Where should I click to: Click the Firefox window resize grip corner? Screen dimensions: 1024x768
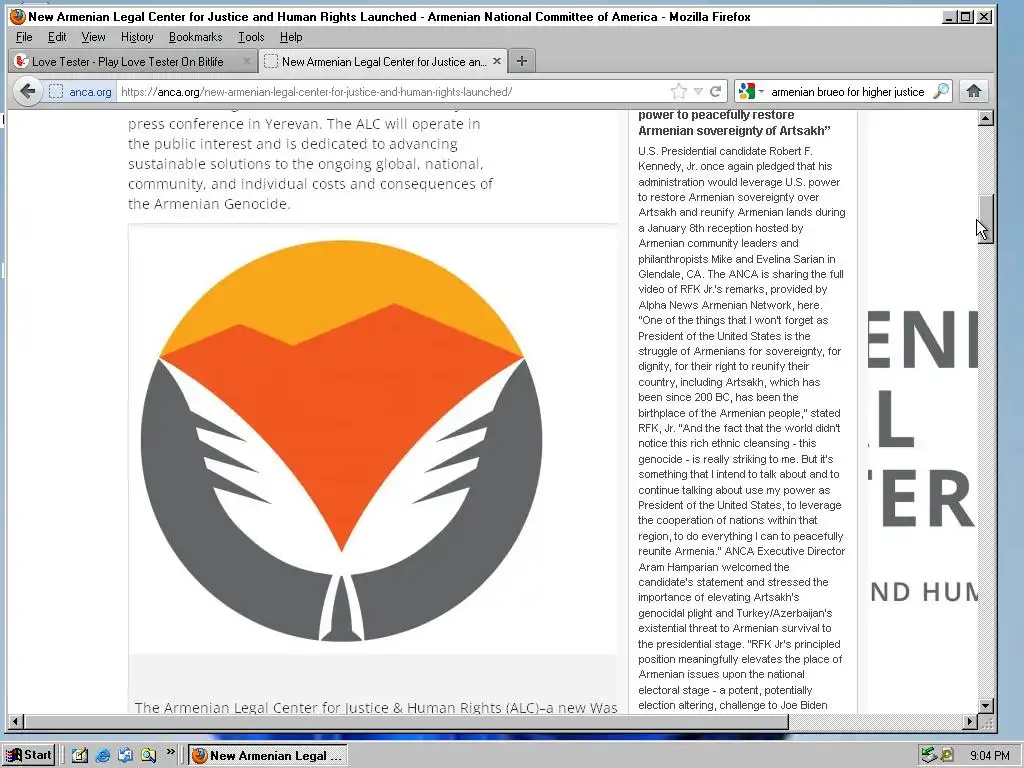[986, 722]
